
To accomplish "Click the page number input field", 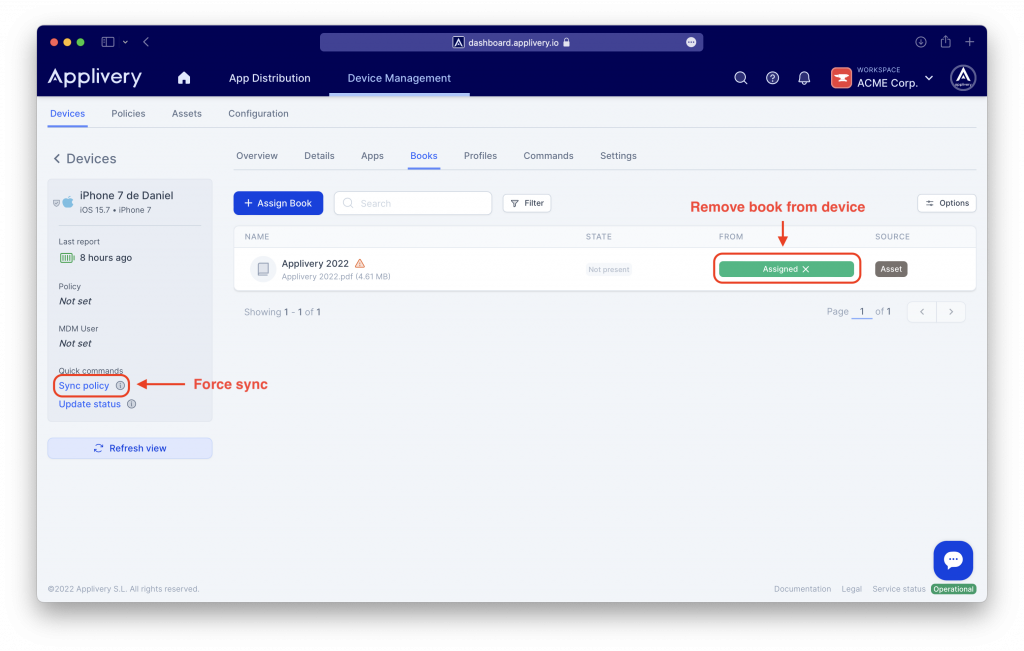I will (x=862, y=311).
